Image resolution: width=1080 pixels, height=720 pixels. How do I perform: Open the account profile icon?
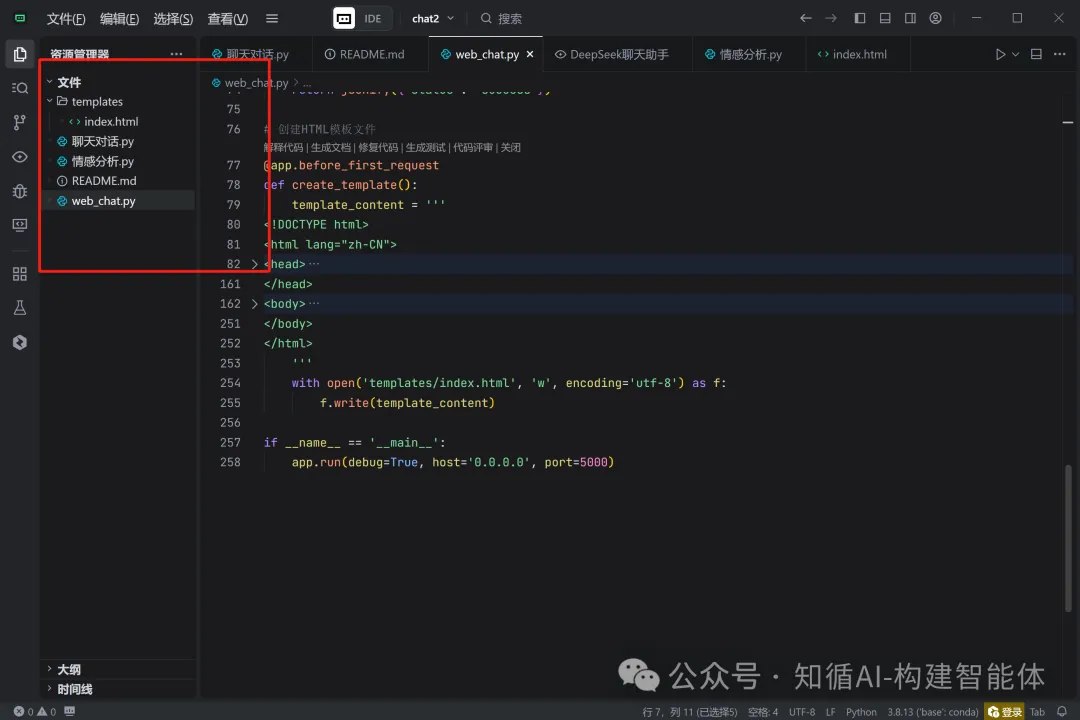[x=935, y=19]
